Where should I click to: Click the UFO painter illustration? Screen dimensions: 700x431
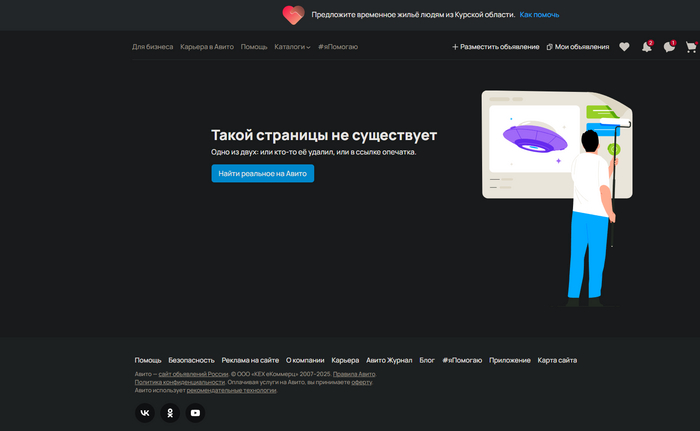click(557, 198)
